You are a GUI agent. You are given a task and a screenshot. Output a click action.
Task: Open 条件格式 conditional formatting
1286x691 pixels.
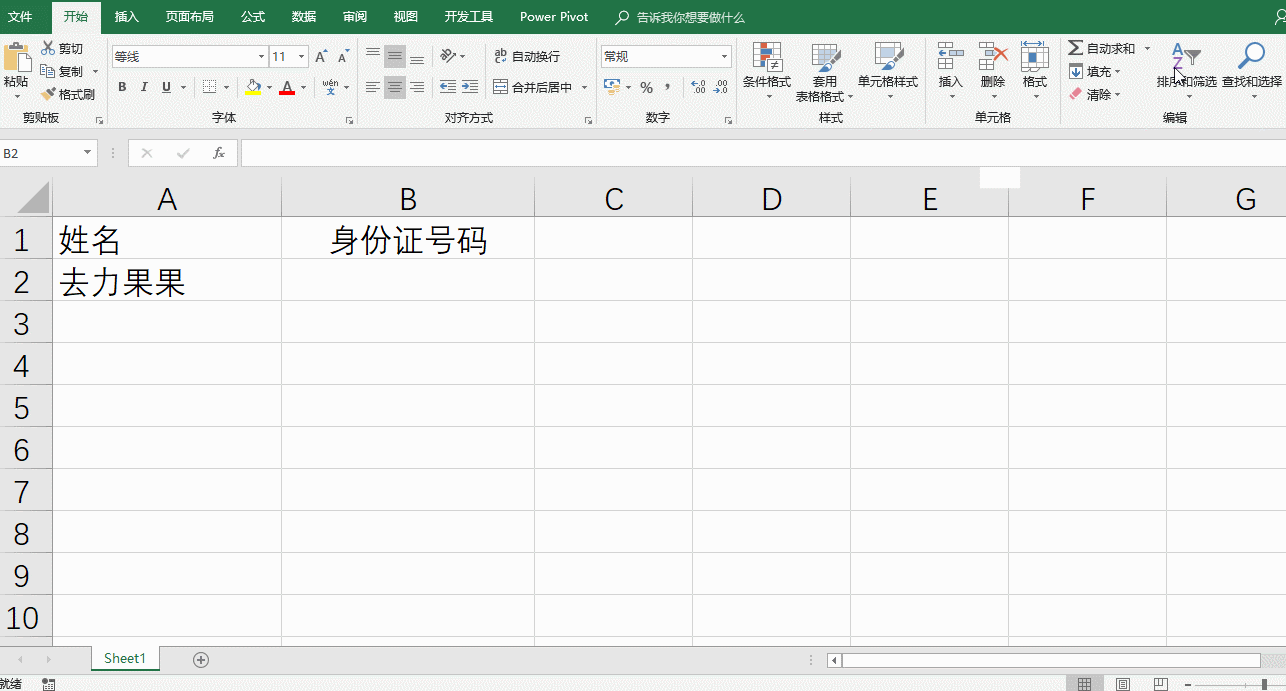click(x=767, y=71)
